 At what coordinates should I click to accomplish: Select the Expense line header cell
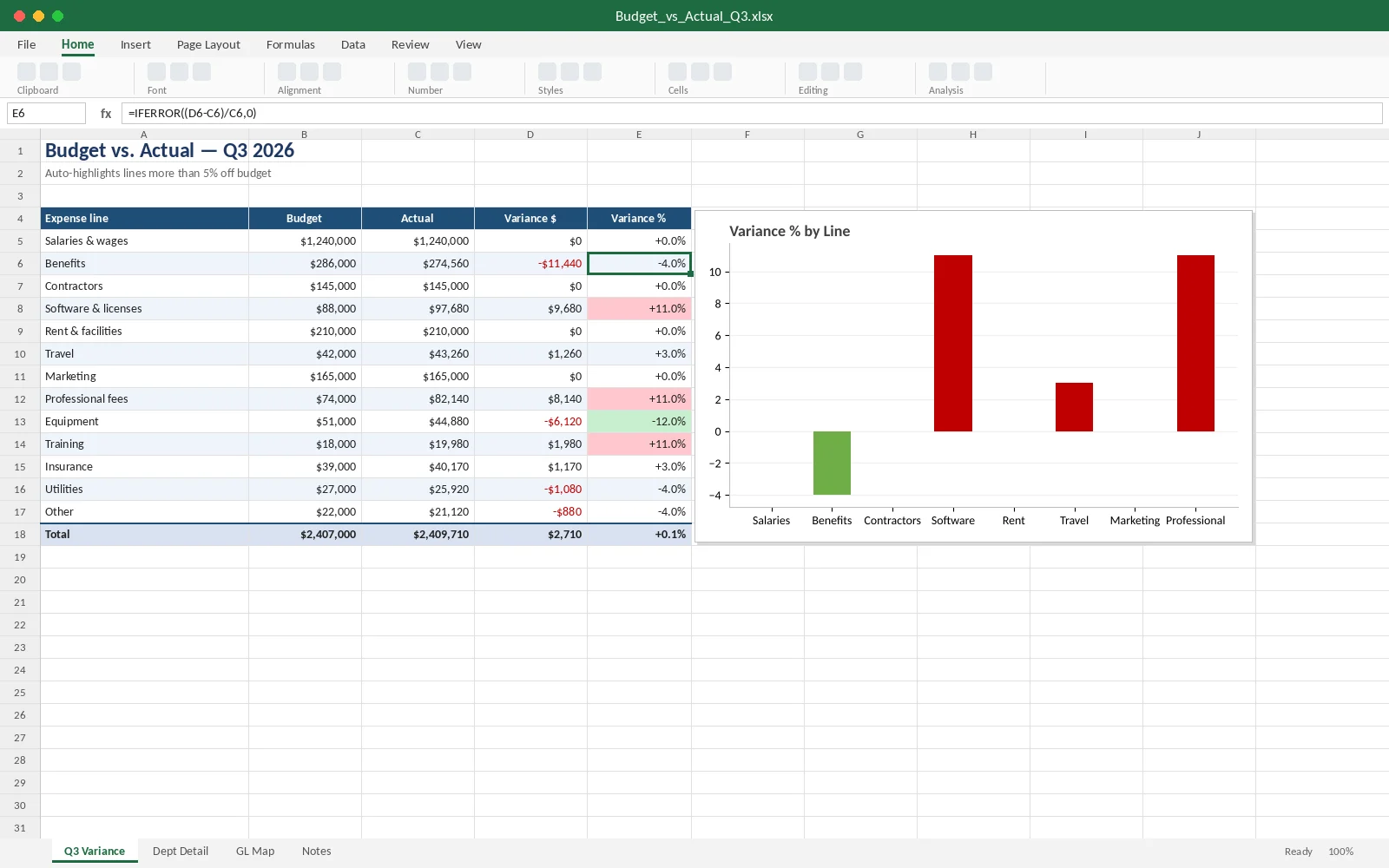[x=145, y=218]
